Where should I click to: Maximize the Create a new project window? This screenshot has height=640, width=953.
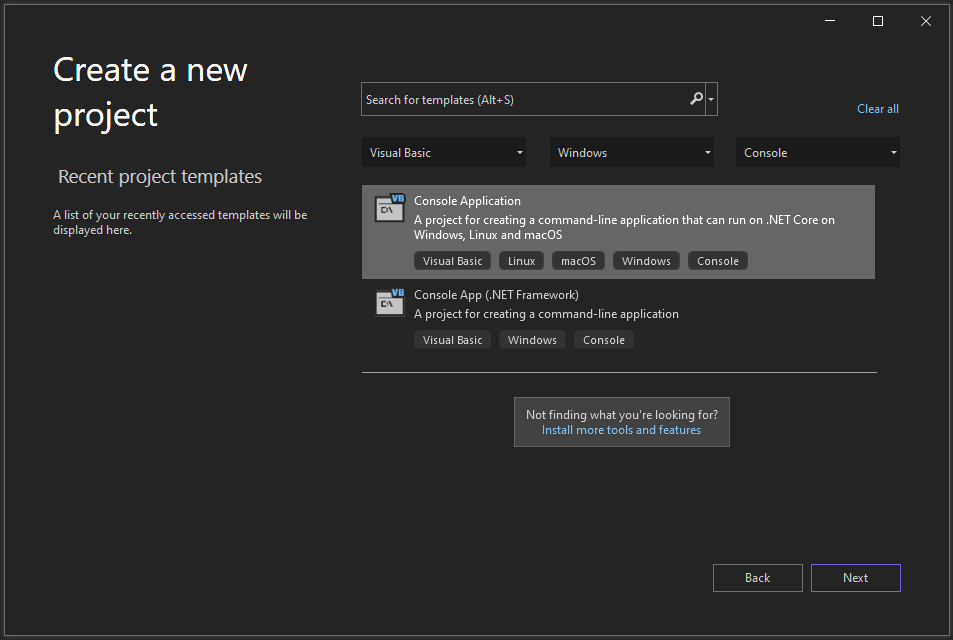coord(878,21)
